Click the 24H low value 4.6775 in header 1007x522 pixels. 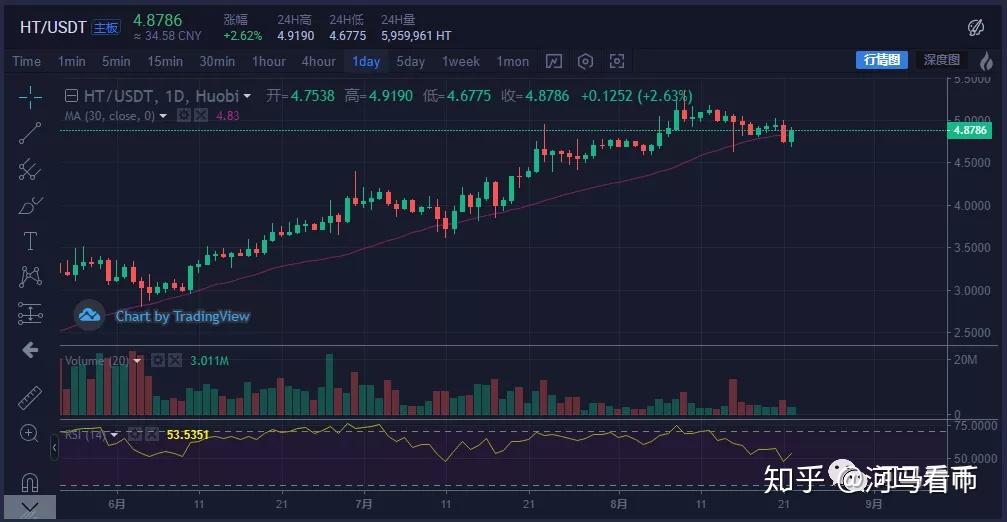(x=347, y=36)
